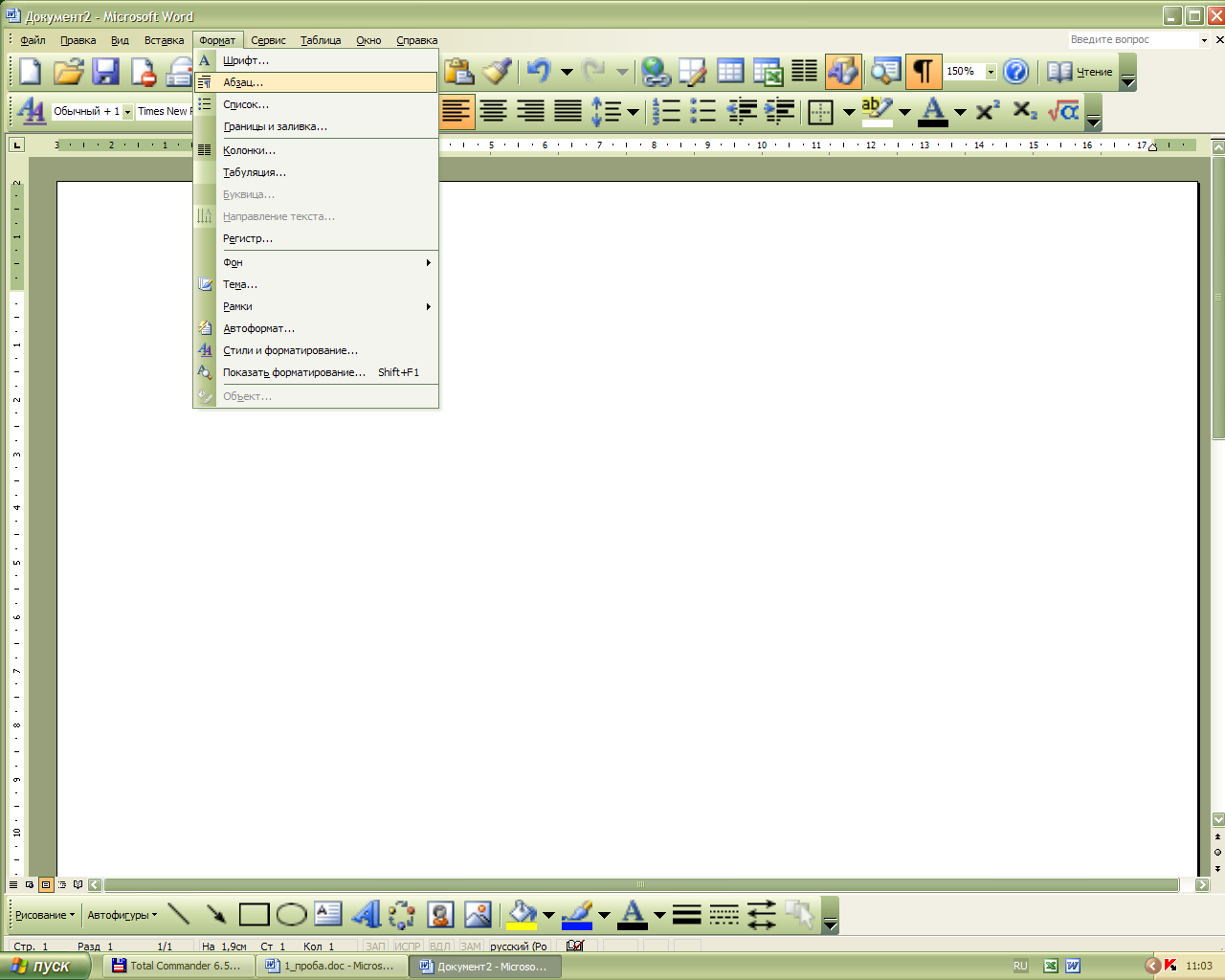
Task: Choose Абзац… from the Format menu
Action: tap(317, 82)
